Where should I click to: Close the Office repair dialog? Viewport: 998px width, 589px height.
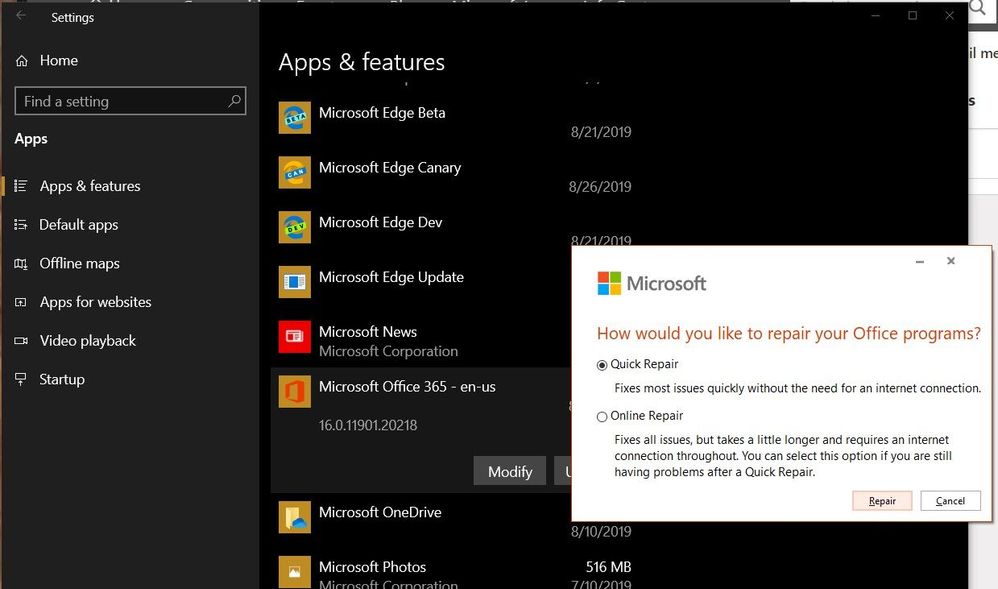tap(951, 261)
